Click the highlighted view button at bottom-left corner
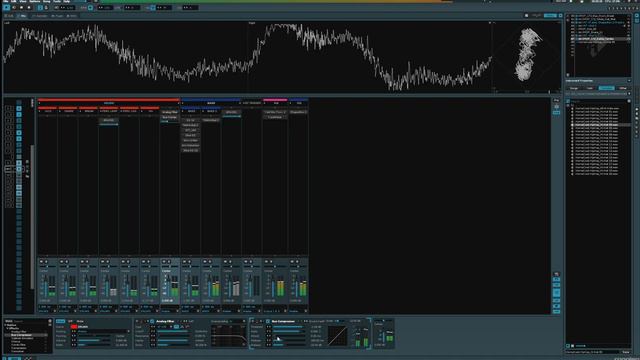Image resolution: width=640 pixels, height=360 pixels. (15, 358)
